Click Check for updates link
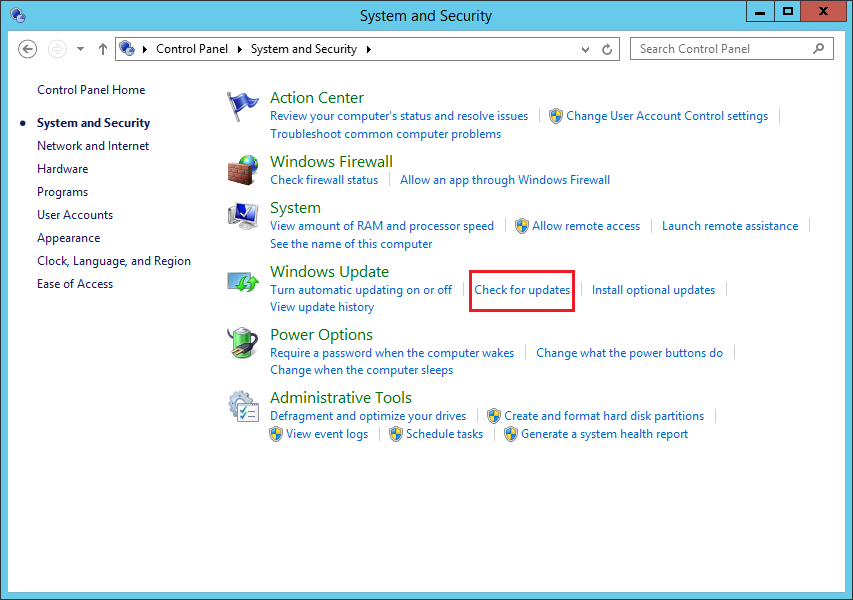 (522, 290)
